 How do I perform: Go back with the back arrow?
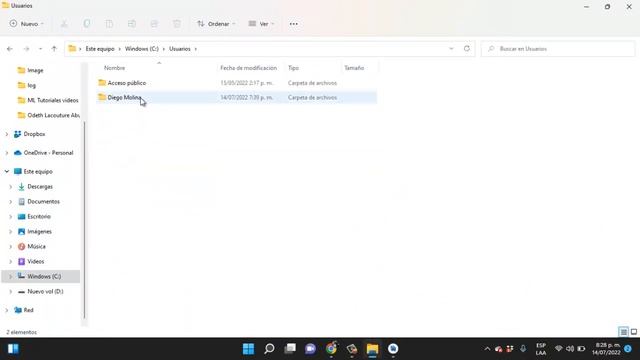click(10, 49)
